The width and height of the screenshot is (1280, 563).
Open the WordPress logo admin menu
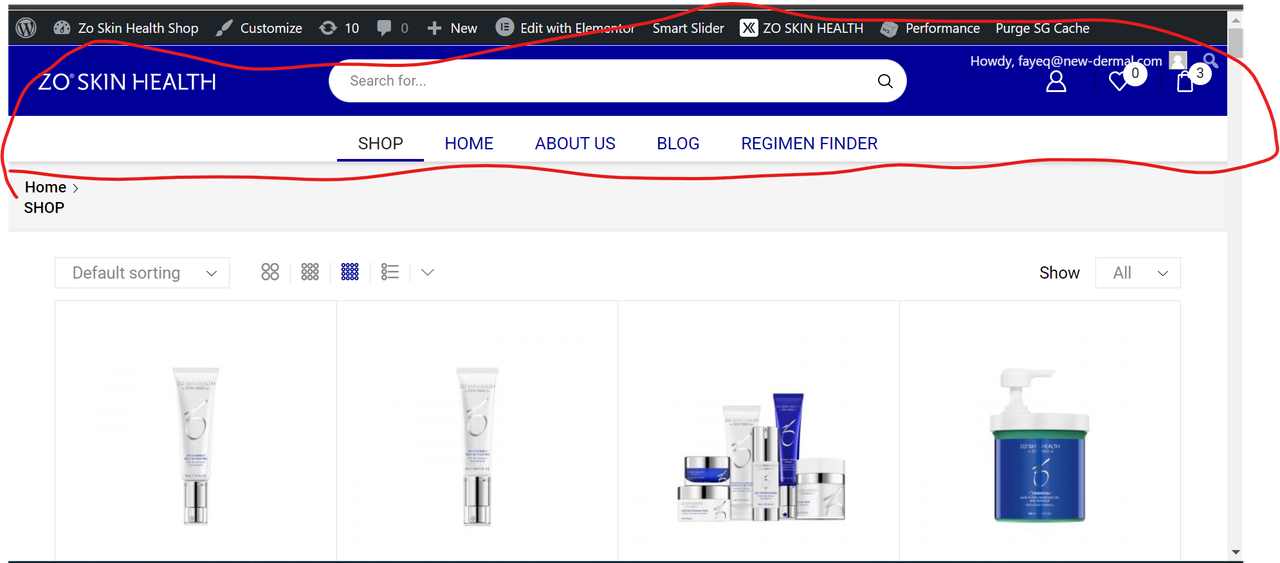click(26, 28)
